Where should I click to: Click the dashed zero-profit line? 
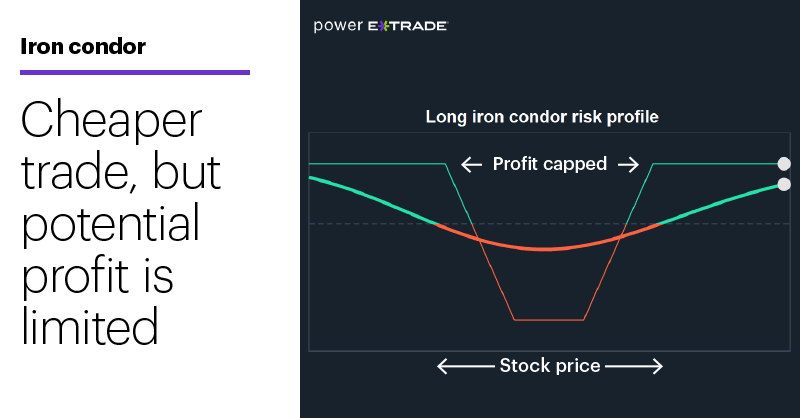click(x=549, y=224)
